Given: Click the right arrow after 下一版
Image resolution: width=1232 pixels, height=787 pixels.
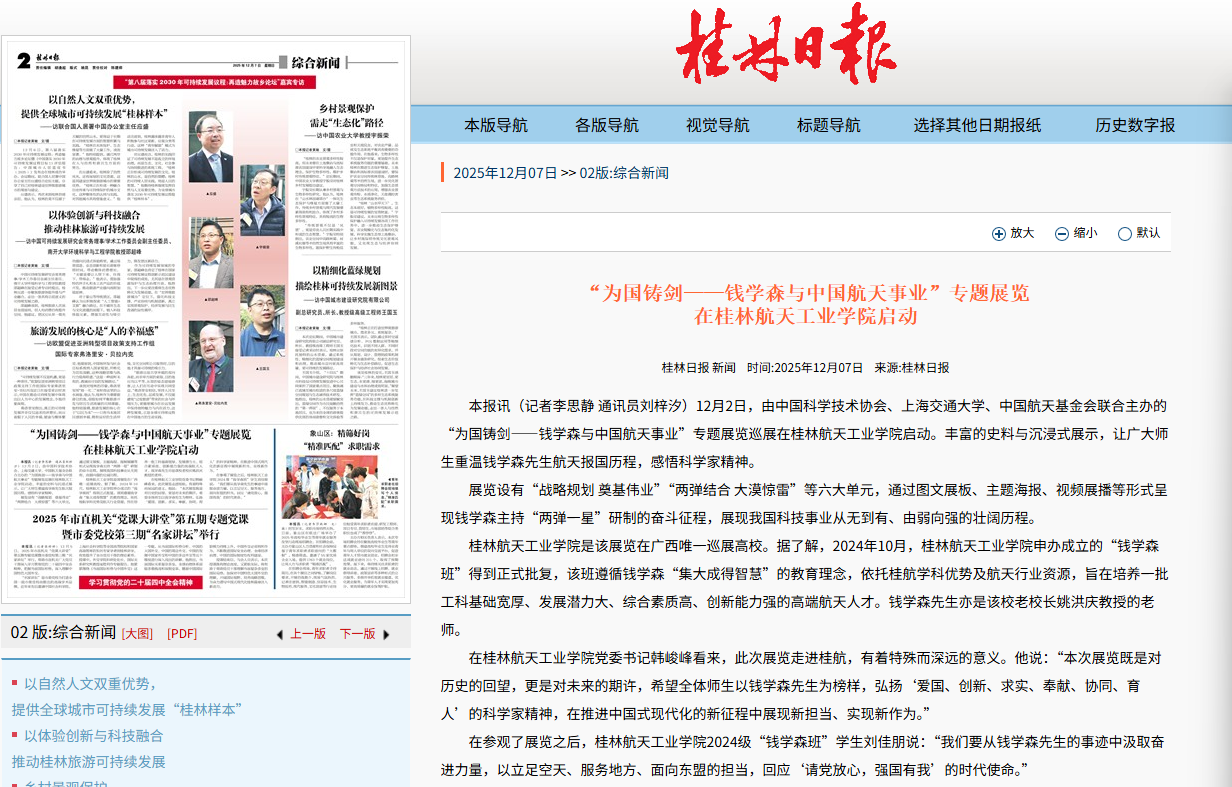Looking at the screenshot, I should tap(386, 635).
